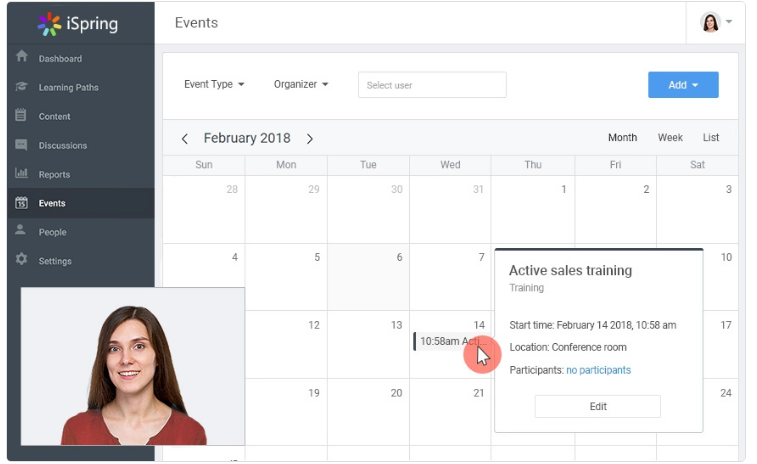Screen dimensions: 757x464
Task: Switch calendar to Week view
Action: tap(670, 138)
